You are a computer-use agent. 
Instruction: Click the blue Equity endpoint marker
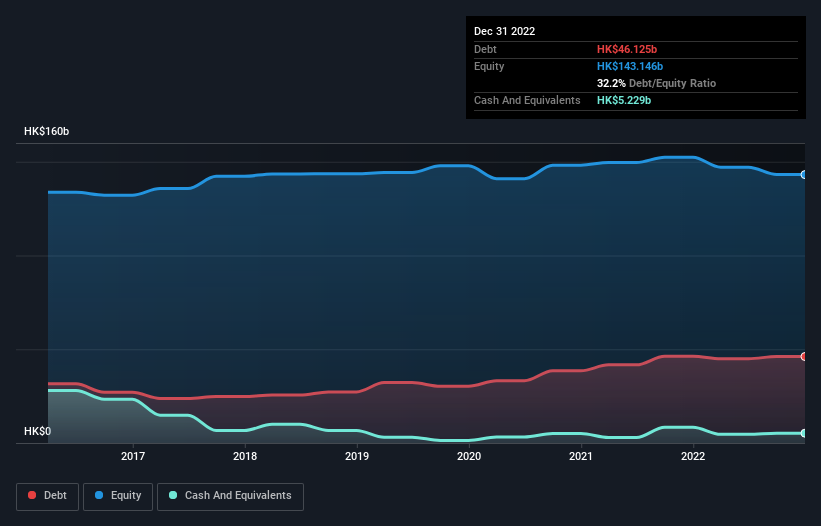point(804,175)
